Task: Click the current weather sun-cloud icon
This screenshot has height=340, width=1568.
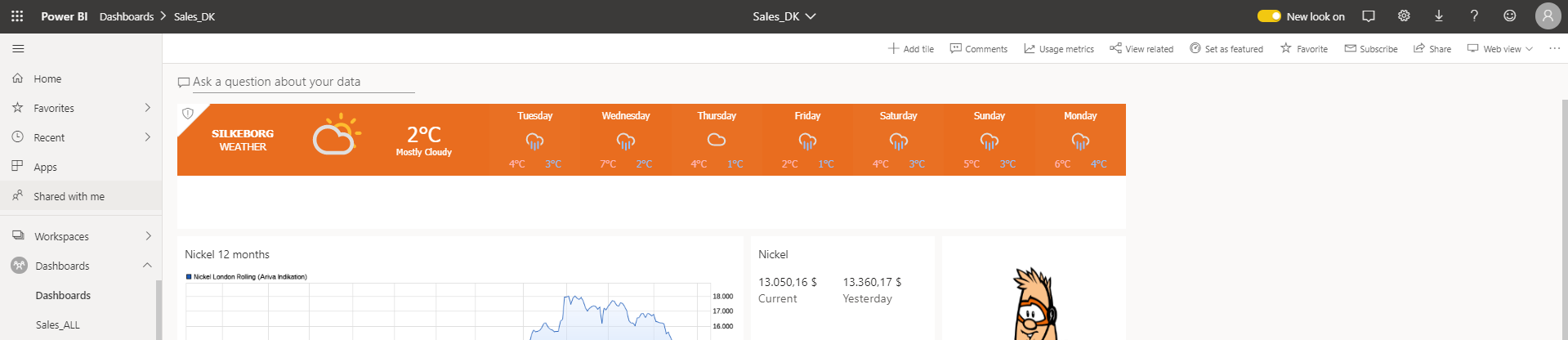Action: click(x=337, y=136)
